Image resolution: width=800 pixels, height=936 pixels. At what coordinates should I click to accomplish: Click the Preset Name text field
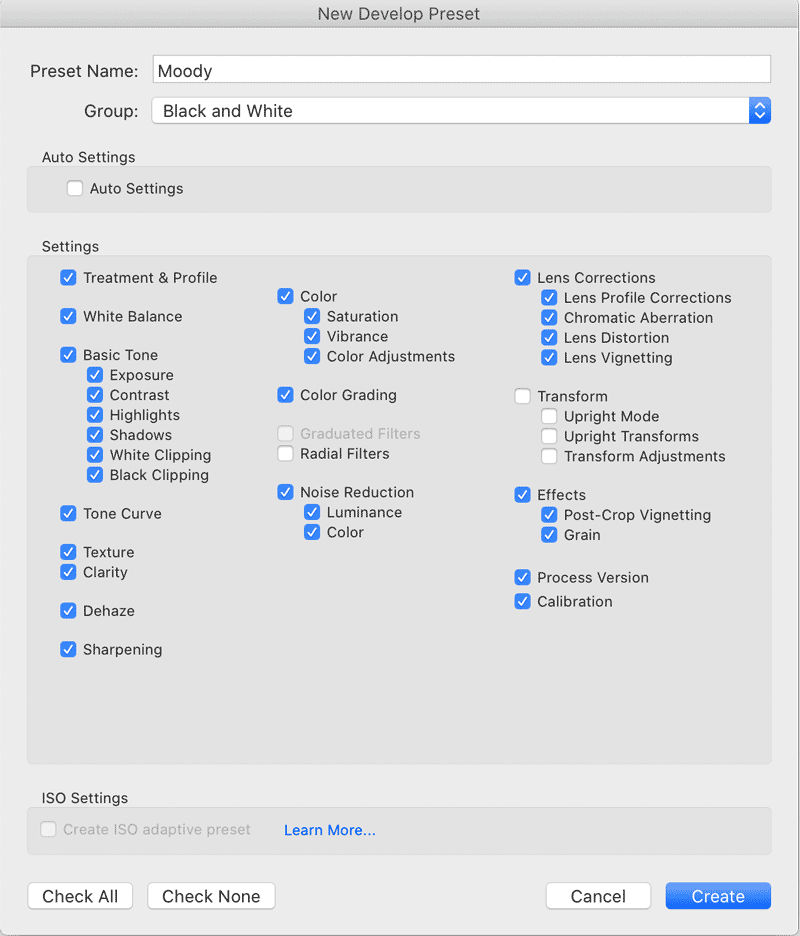(x=461, y=70)
